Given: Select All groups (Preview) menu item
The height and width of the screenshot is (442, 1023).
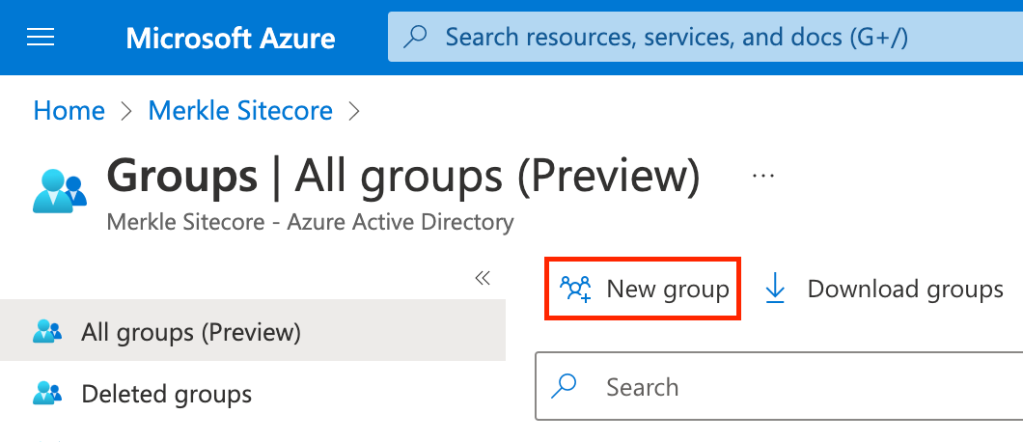Looking at the screenshot, I should tap(252, 331).
